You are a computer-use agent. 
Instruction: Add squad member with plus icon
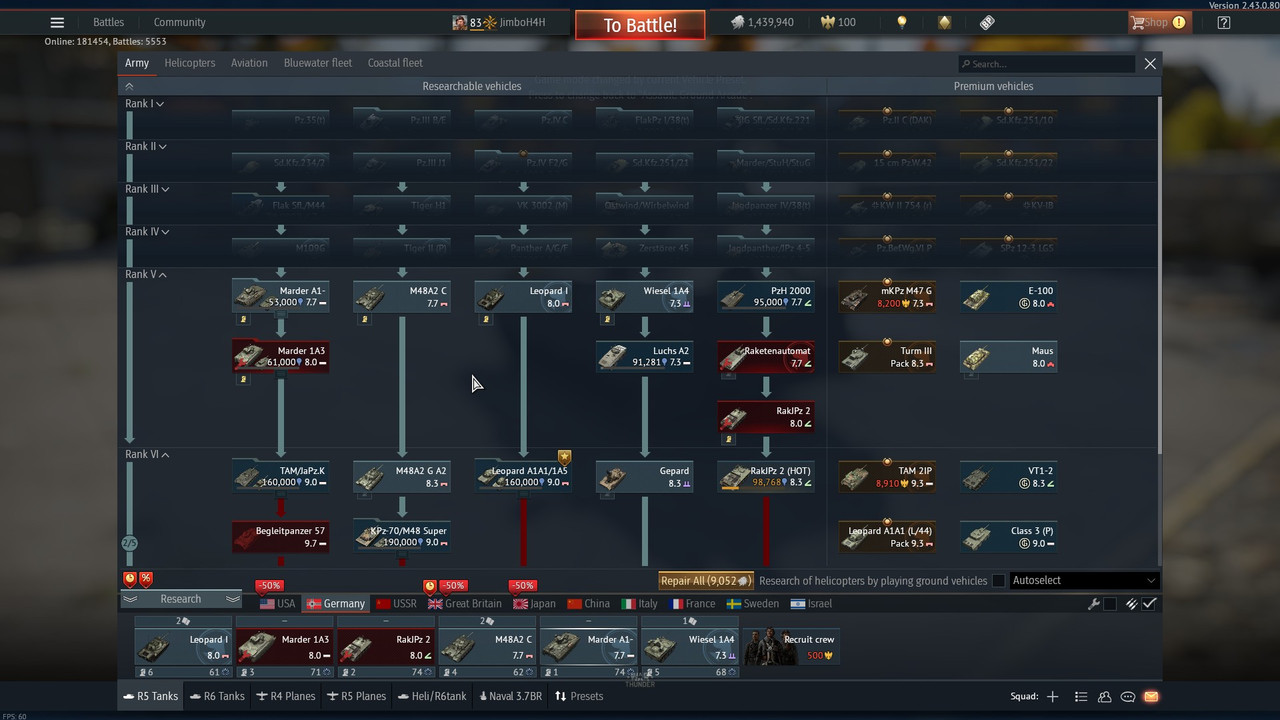point(1052,696)
